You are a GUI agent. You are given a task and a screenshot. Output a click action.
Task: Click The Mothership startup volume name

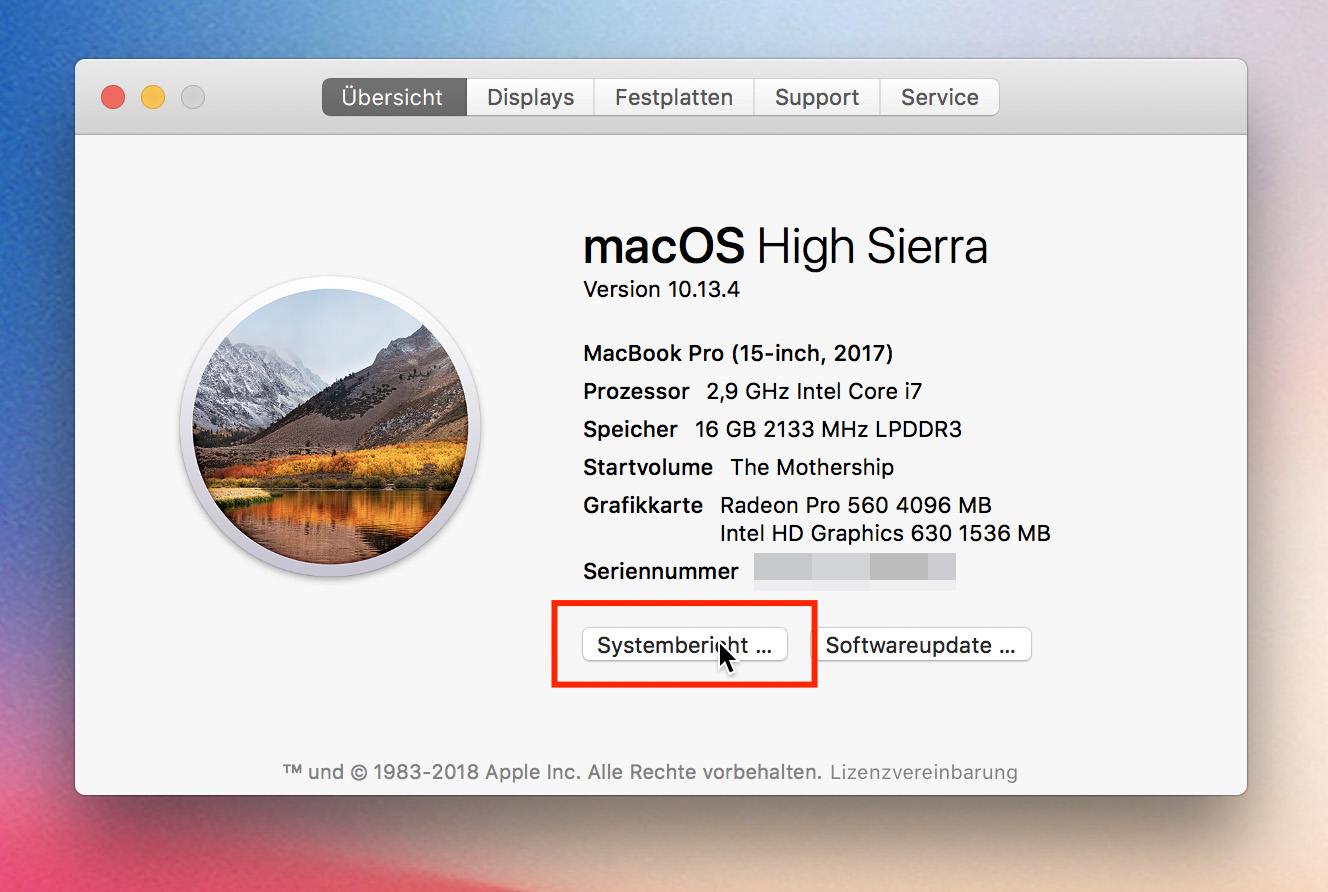coord(812,467)
